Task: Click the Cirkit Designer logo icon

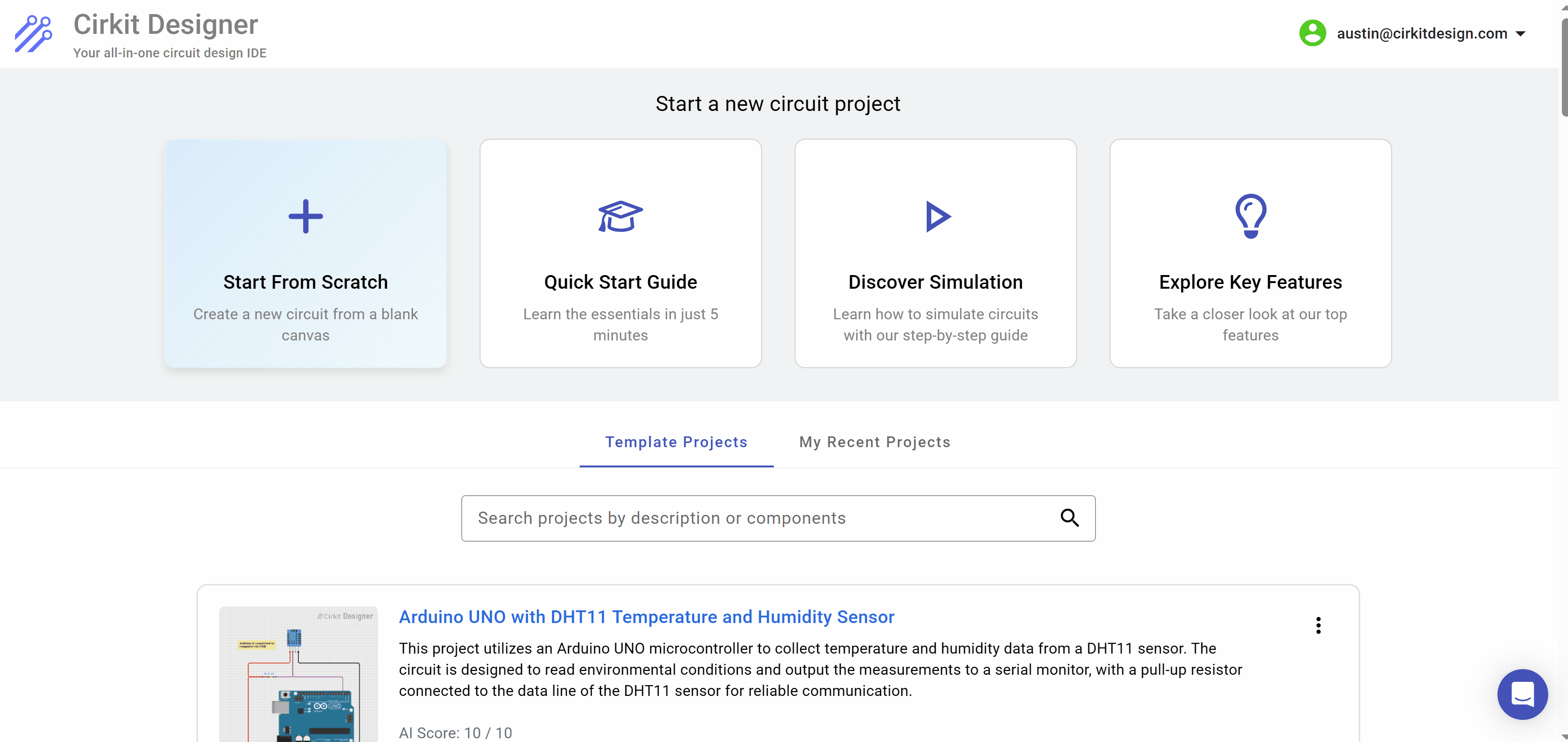Action: pos(33,33)
